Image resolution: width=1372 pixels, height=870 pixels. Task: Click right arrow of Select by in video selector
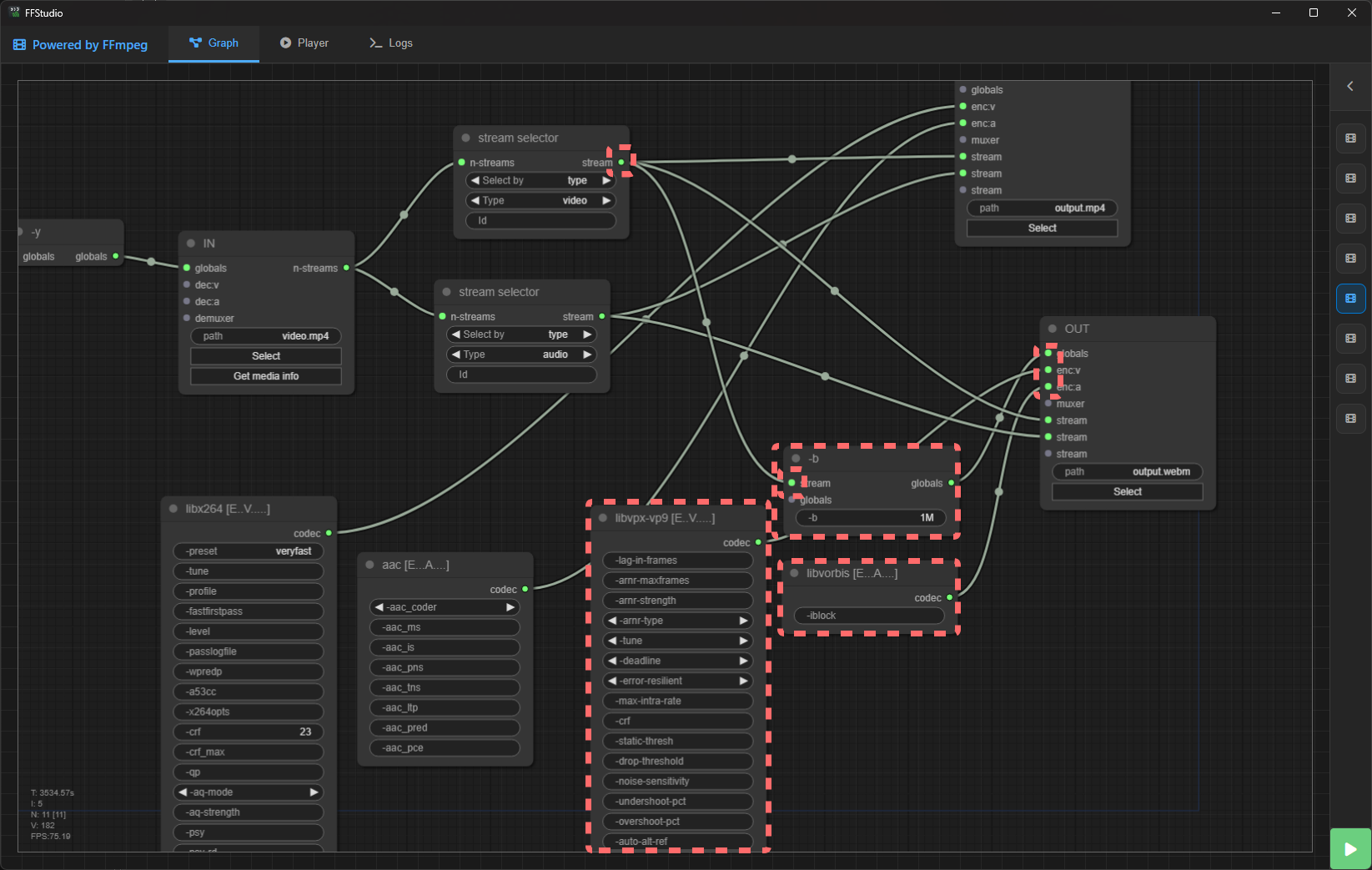pyautogui.click(x=606, y=180)
